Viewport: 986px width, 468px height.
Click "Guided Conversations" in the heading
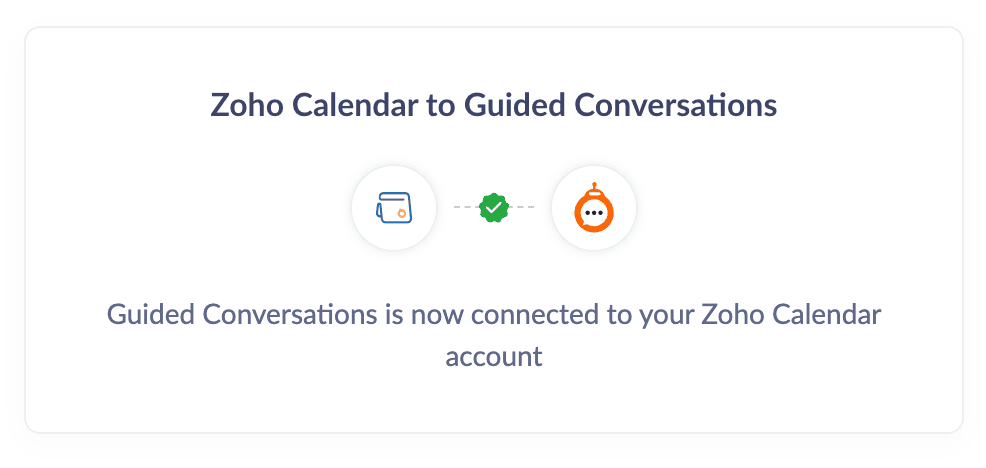[621, 105]
